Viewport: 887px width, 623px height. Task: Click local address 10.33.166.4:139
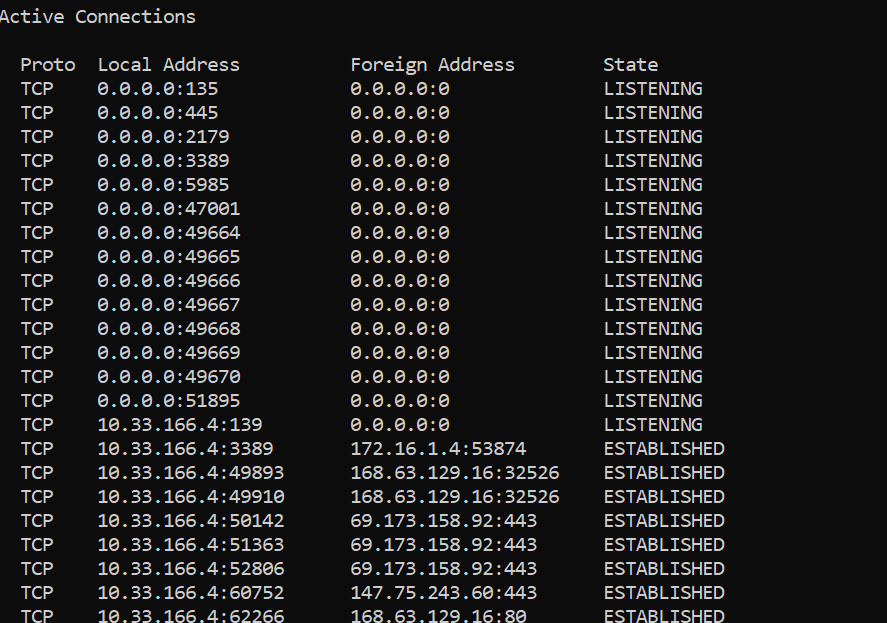point(180,424)
